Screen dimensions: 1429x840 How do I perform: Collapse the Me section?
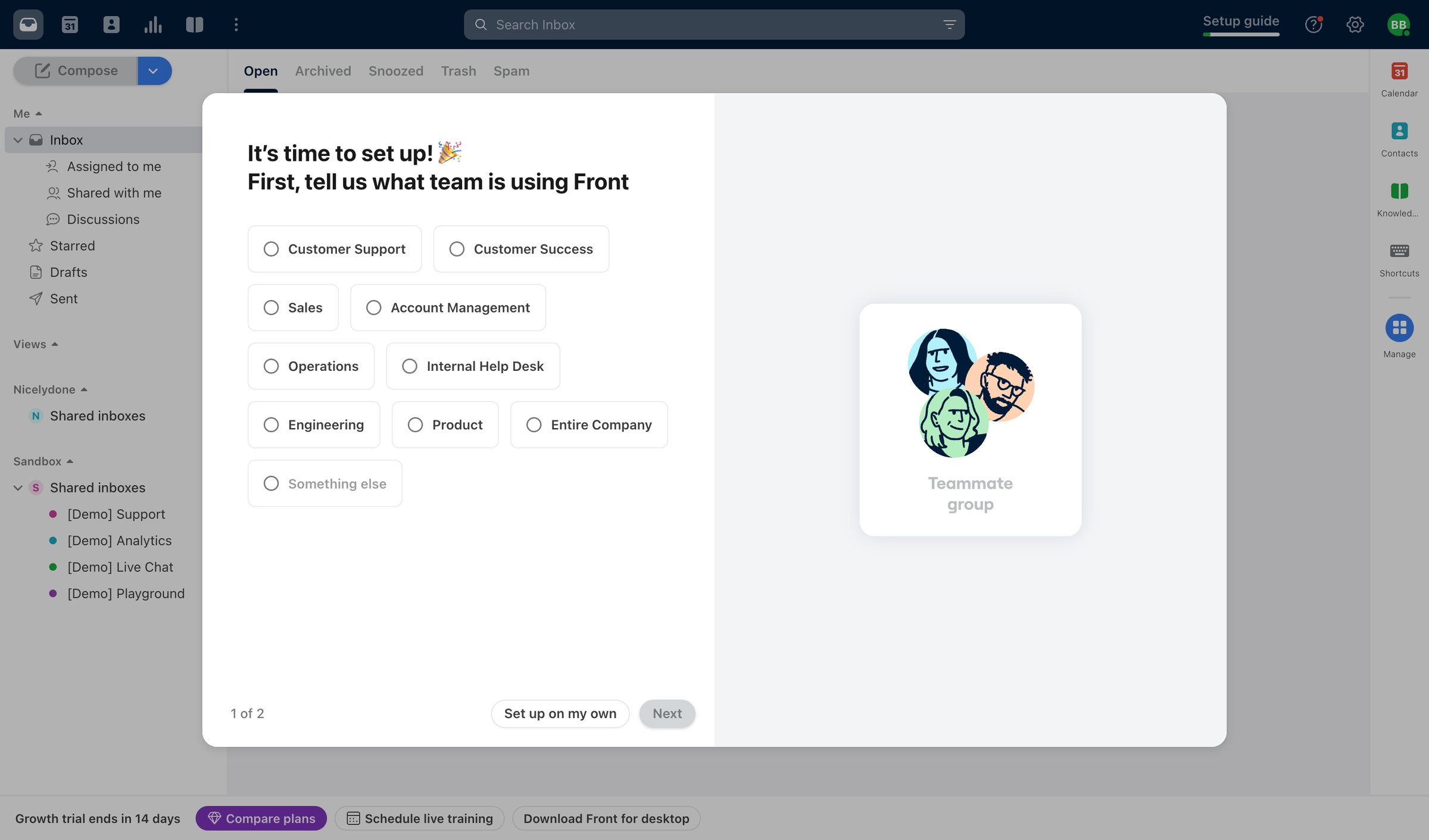point(27,114)
